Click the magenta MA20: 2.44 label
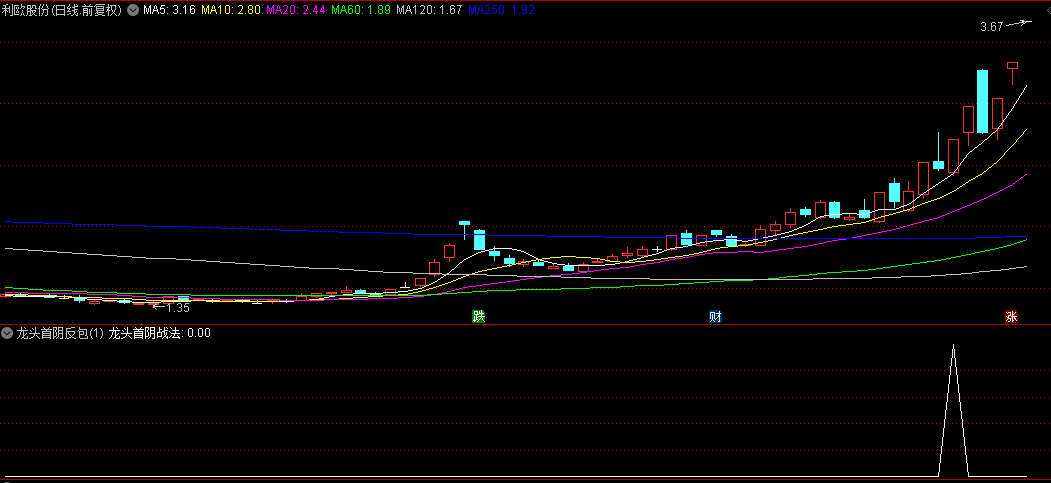The height and width of the screenshot is (483, 1051). pyautogui.click(x=296, y=10)
